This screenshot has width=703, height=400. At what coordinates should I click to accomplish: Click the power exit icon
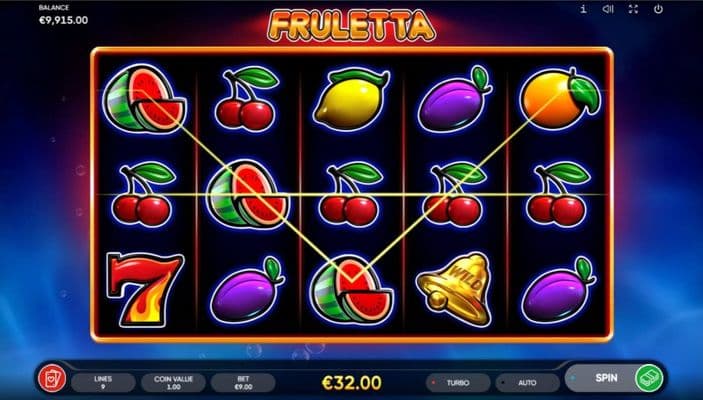point(658,9)
